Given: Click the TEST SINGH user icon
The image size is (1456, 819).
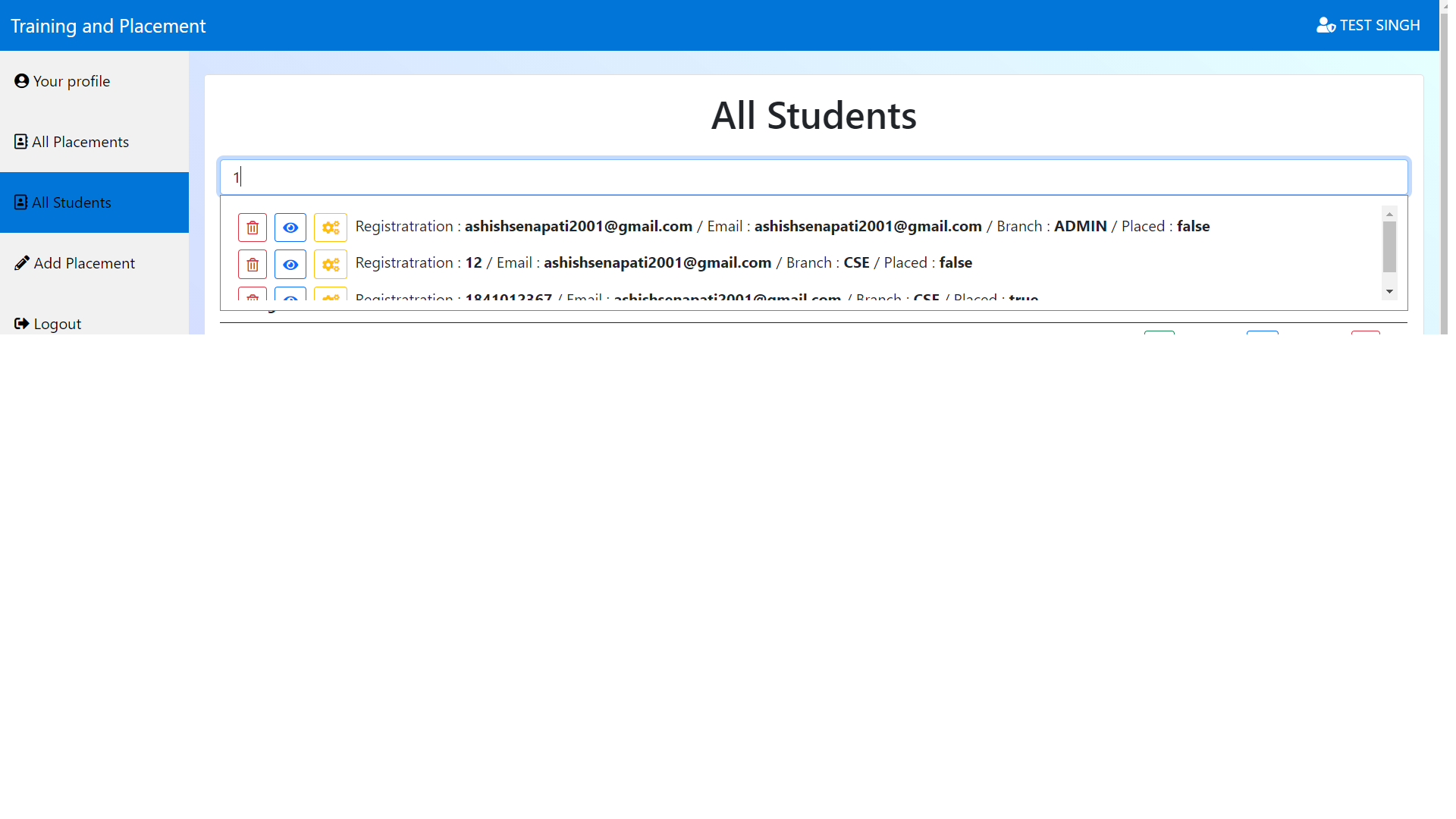Looking at the screenshot, I should (1326, 25).
